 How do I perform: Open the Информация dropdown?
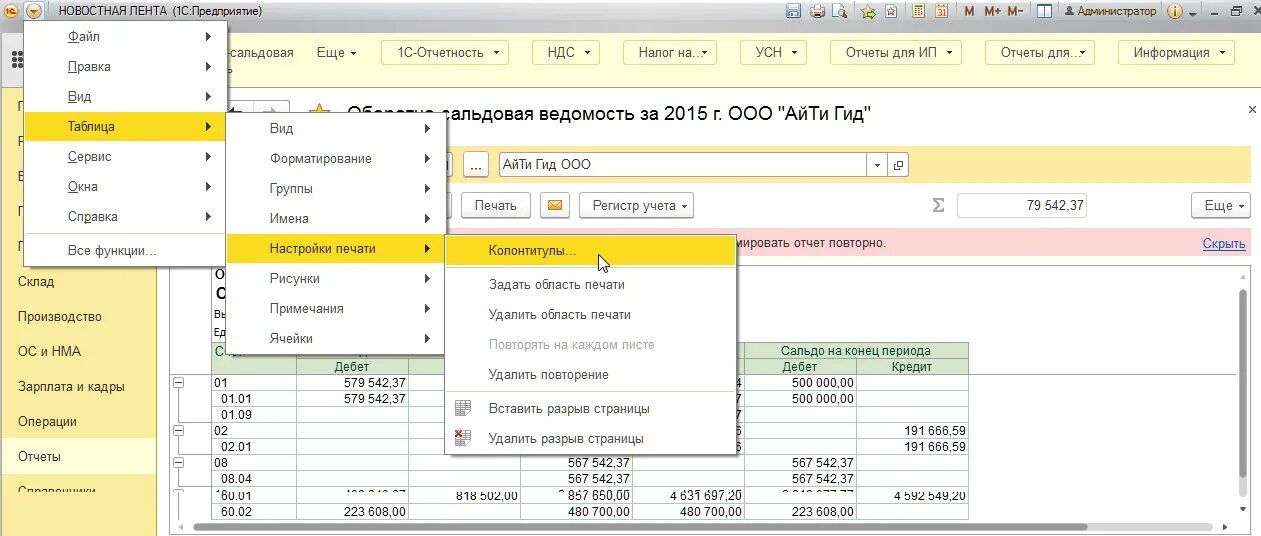1178,53
